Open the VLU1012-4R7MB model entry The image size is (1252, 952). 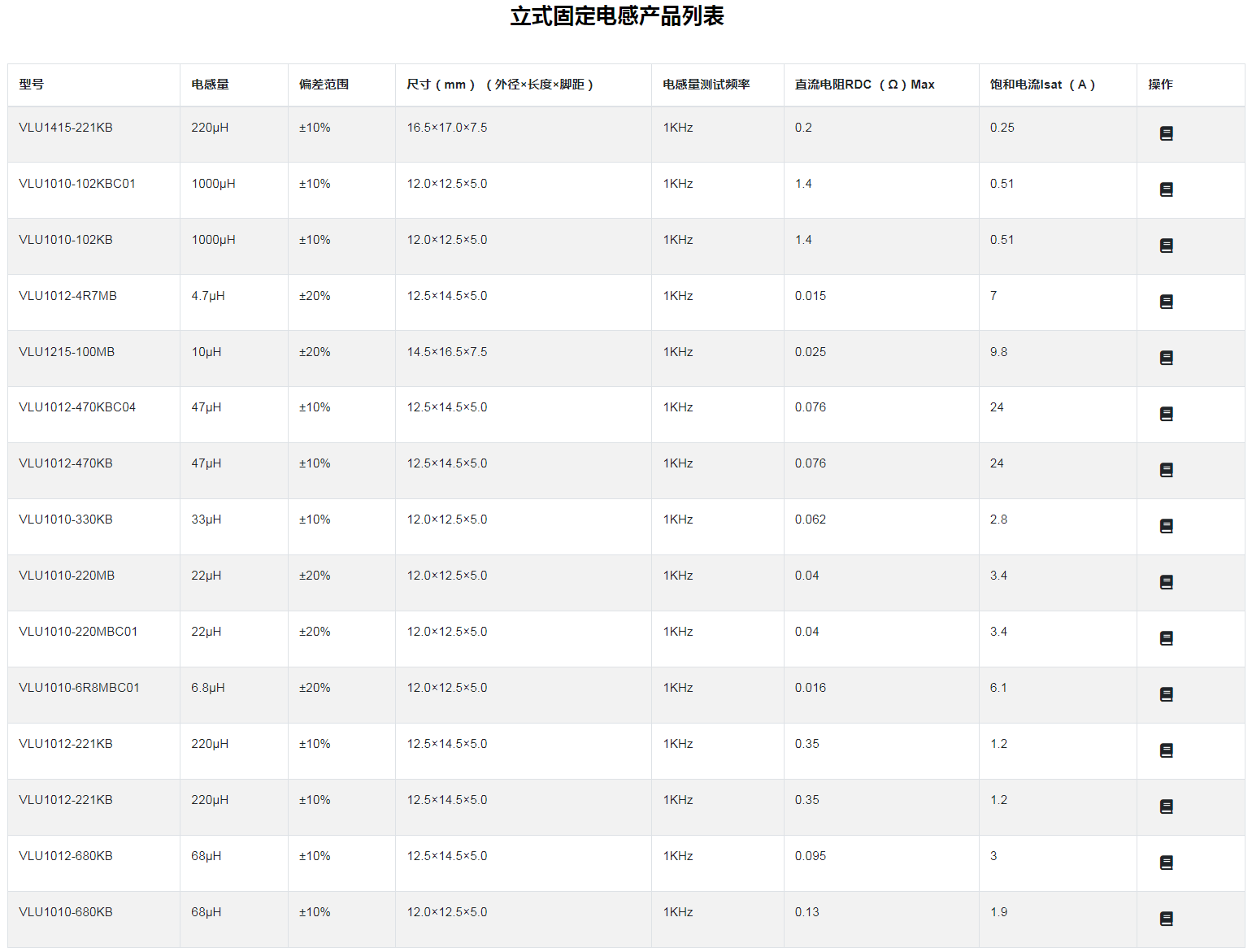67,296
